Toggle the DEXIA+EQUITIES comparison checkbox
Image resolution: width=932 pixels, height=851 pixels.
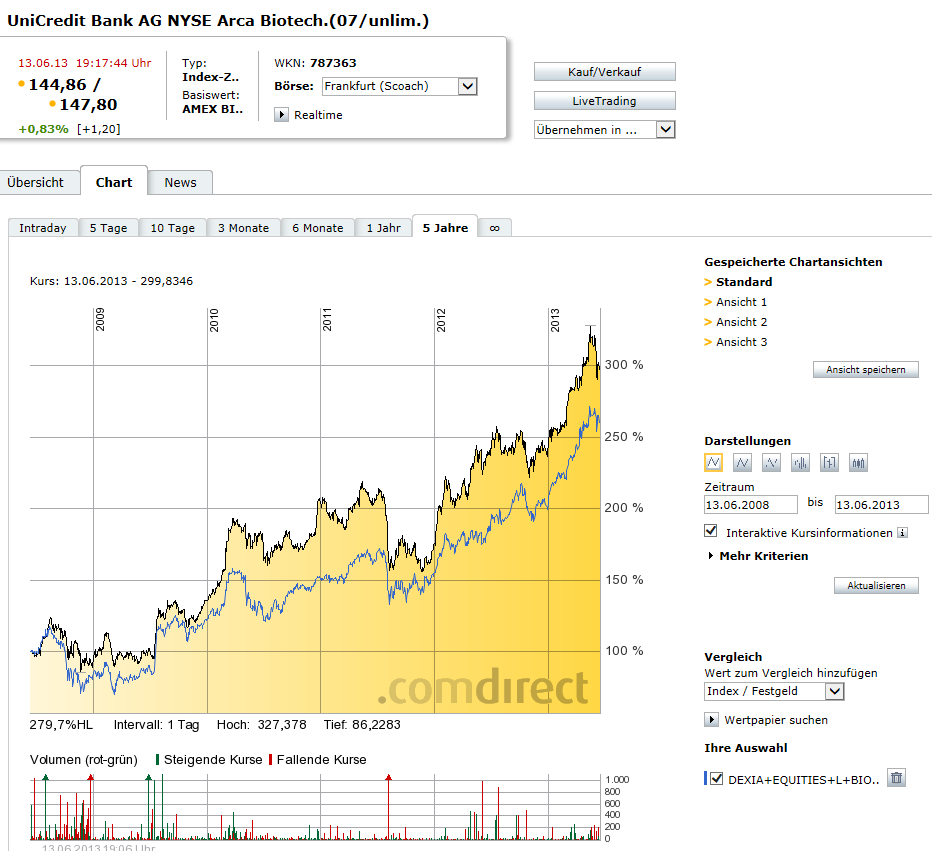(x=716, y=779)
